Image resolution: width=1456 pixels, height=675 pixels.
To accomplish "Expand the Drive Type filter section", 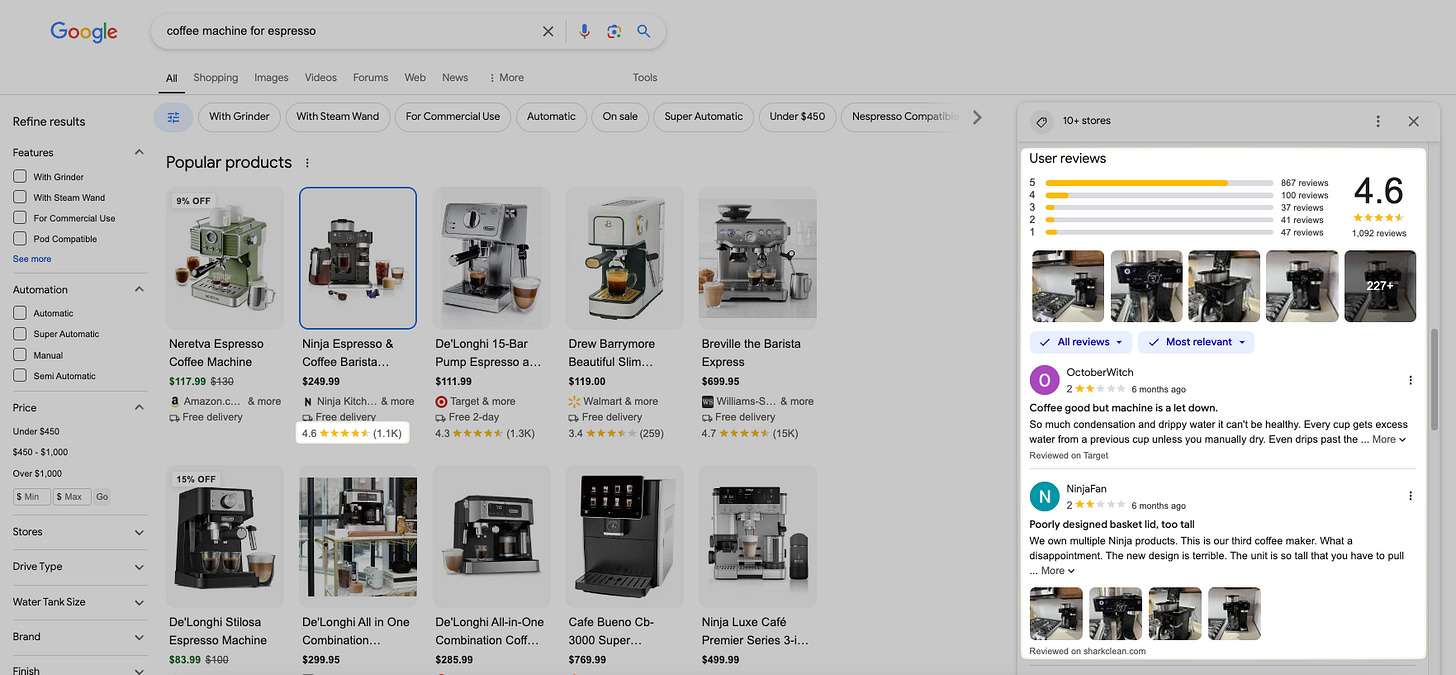I will point(139,566).
